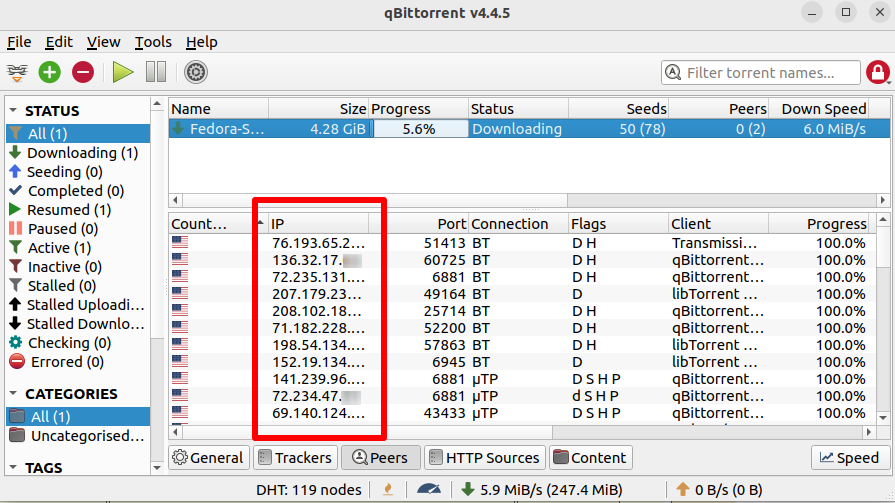Sort torrents by Seeds column header
The height and width of the screenshot is (503, 895).
(x=618, y=108)
